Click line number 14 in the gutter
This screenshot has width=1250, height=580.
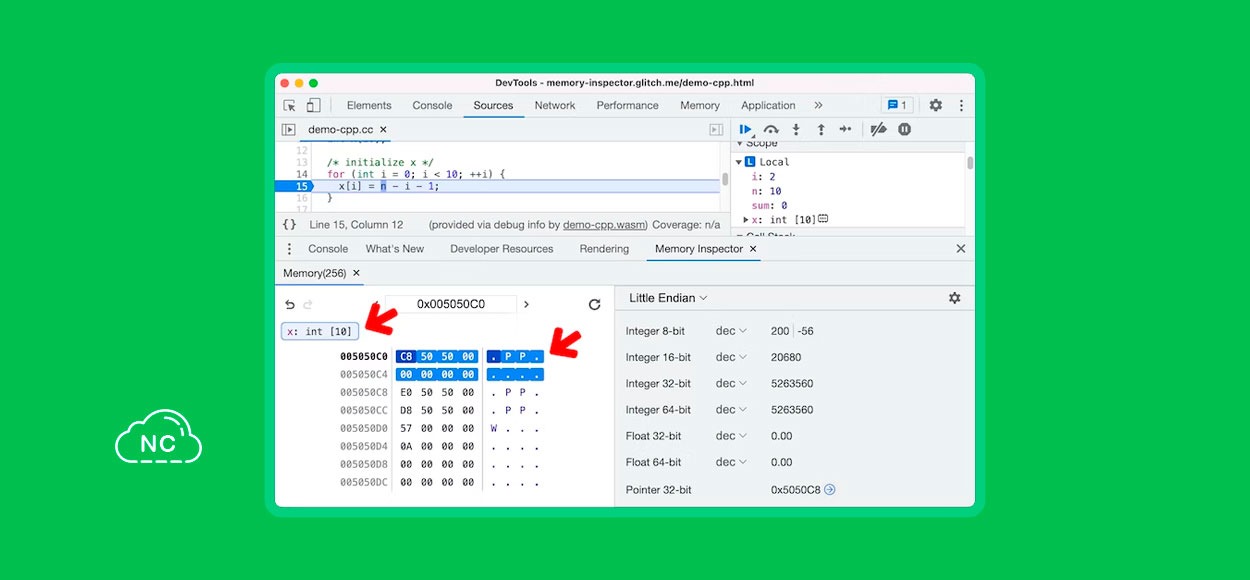(302, 174)
